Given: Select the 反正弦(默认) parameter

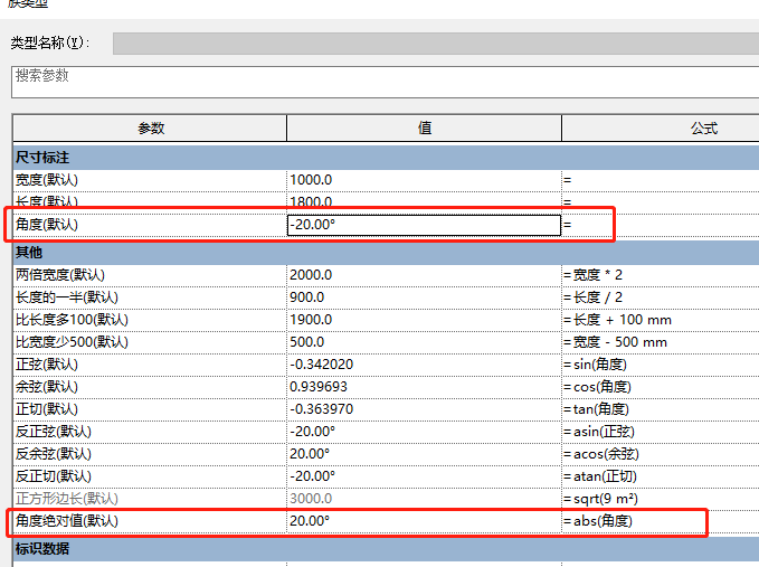Looking at the screenshot, I should [53, 432].
